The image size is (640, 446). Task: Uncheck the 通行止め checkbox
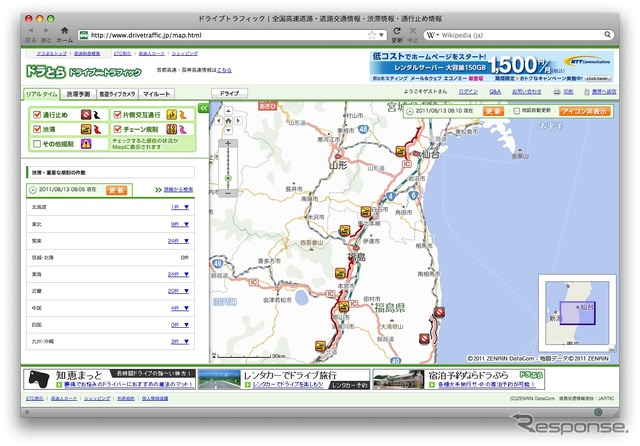[37, 114]
